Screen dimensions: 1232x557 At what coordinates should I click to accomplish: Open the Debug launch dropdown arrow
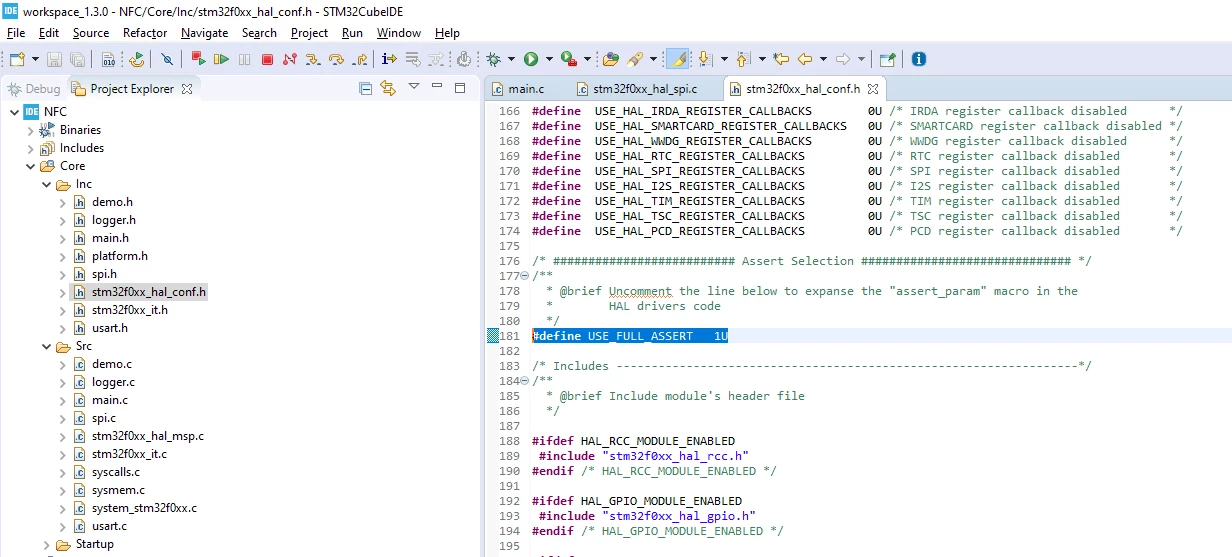pyautogui.click(x=511, y=59)
